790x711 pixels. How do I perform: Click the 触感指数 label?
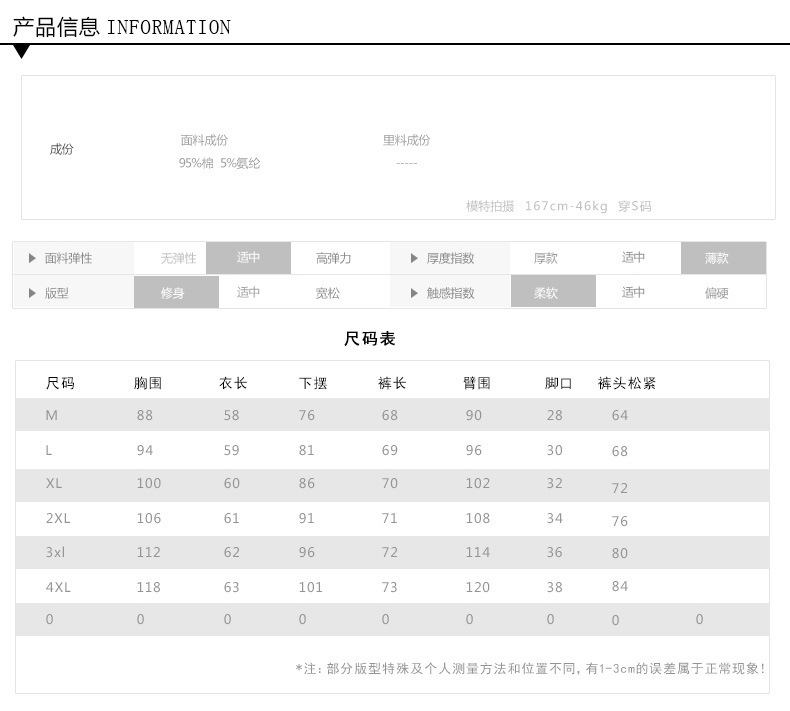(450, 293)
